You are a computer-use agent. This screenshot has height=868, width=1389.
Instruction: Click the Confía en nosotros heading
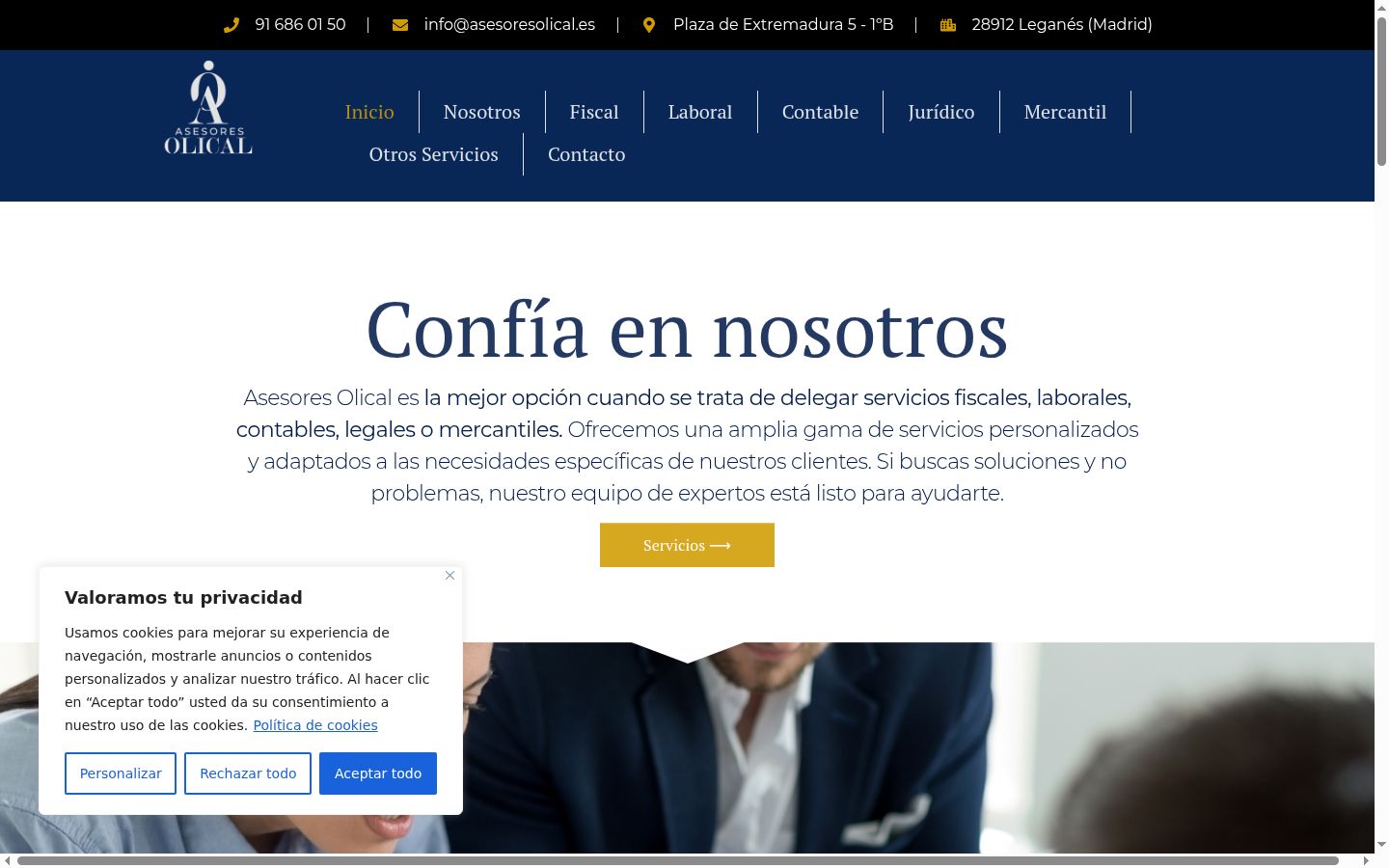point(687,329)
